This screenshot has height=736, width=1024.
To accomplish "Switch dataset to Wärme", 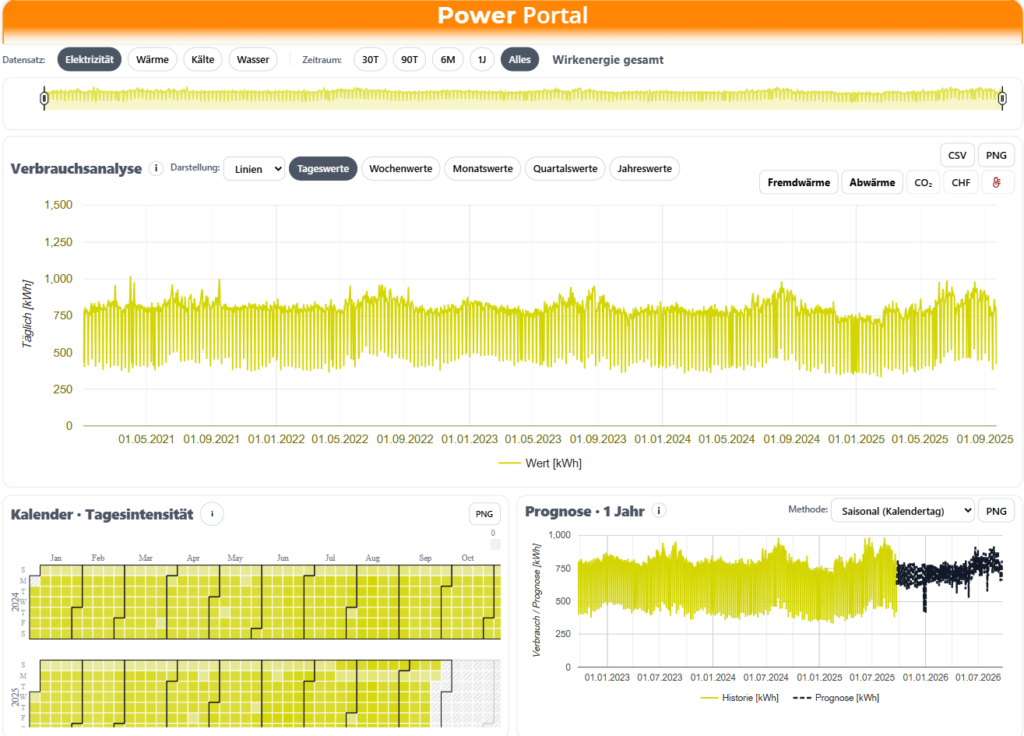I will click(x=152, y=60).
